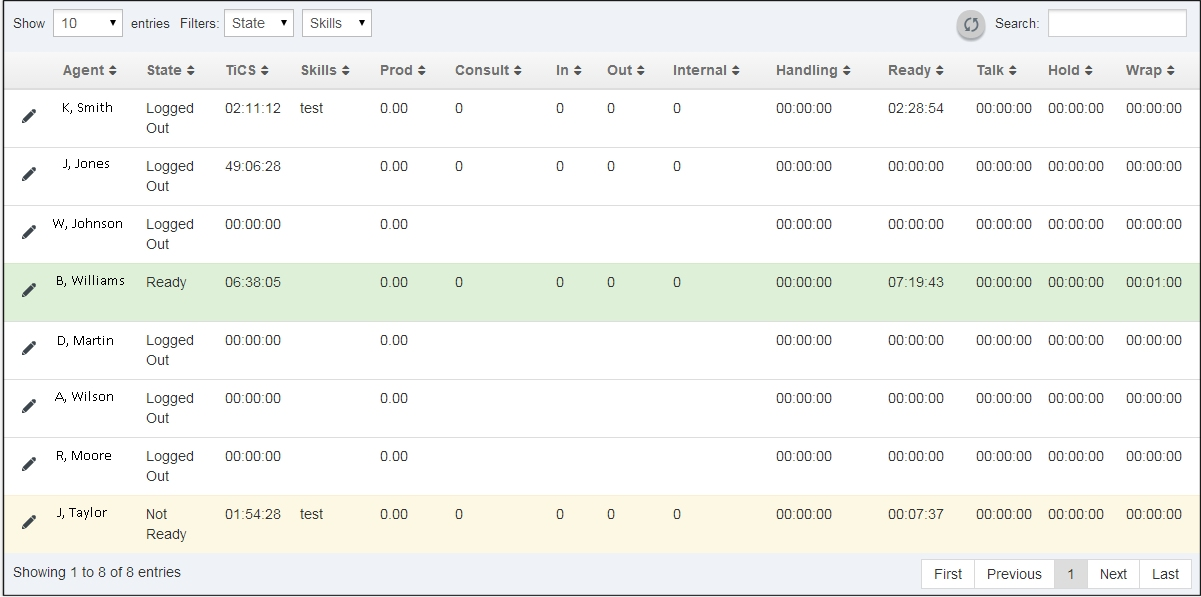Screen dimensions: 1201x597
Task: Click the circular refresh icon near Search
Action: 970,25
